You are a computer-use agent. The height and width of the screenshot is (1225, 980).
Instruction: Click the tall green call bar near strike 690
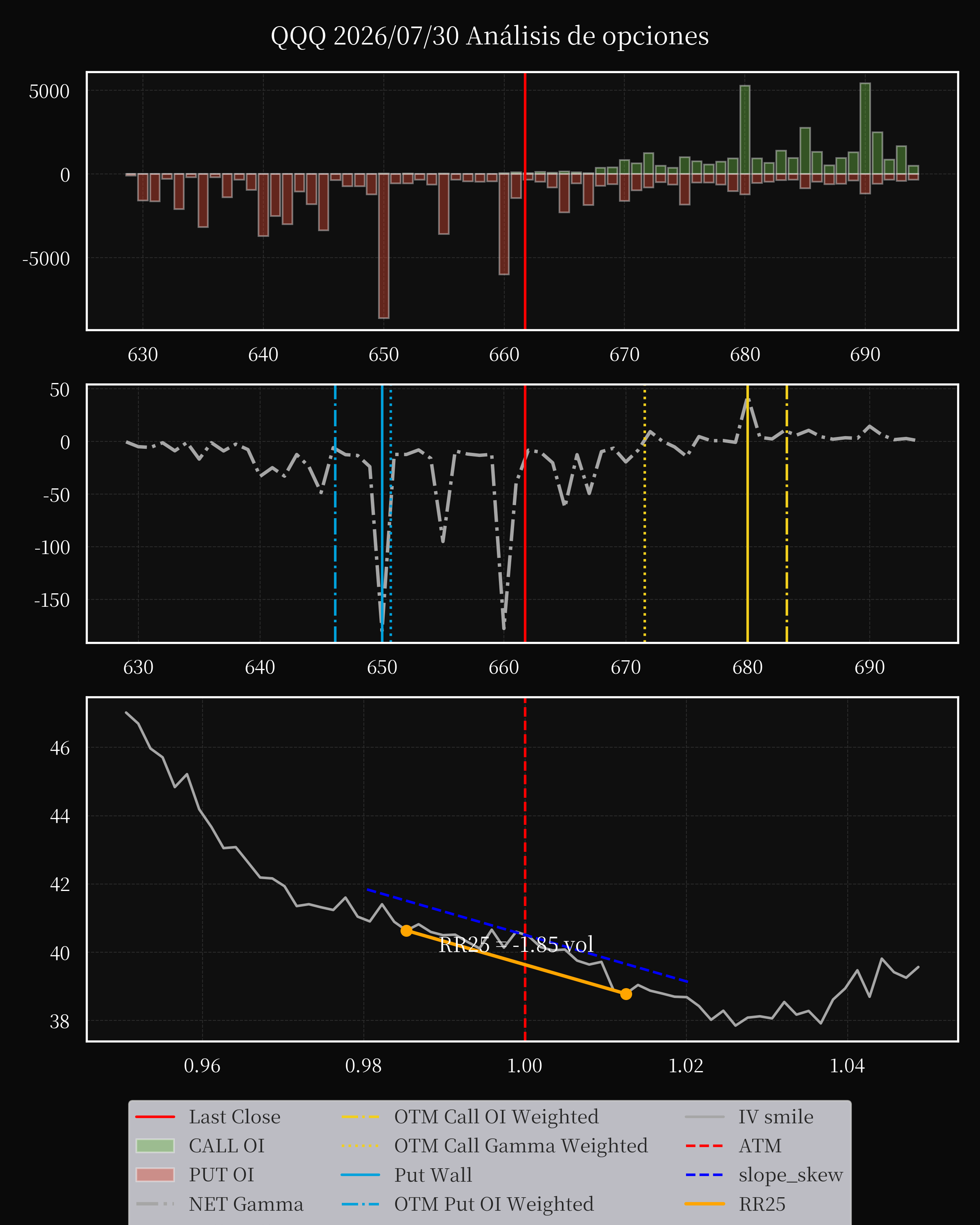(x=865, y=129)
